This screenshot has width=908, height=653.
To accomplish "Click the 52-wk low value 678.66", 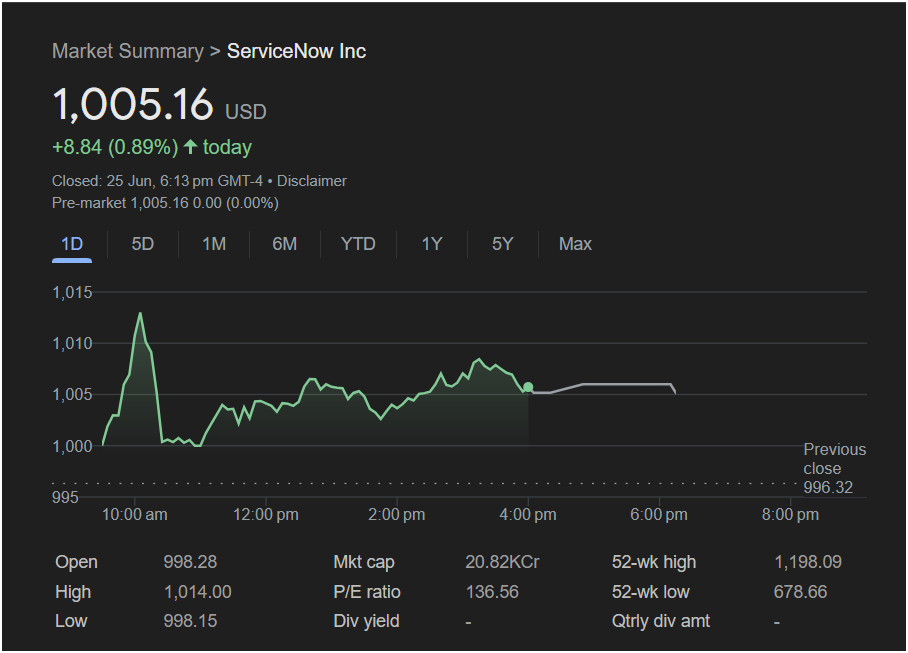I will [800, 592].
